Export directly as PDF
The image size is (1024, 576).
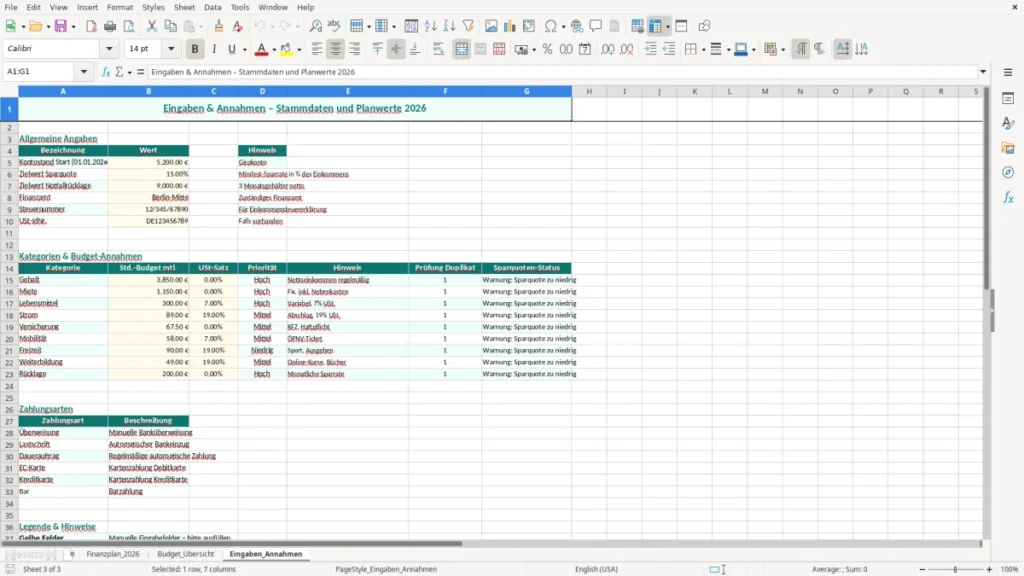click(91, 26)
